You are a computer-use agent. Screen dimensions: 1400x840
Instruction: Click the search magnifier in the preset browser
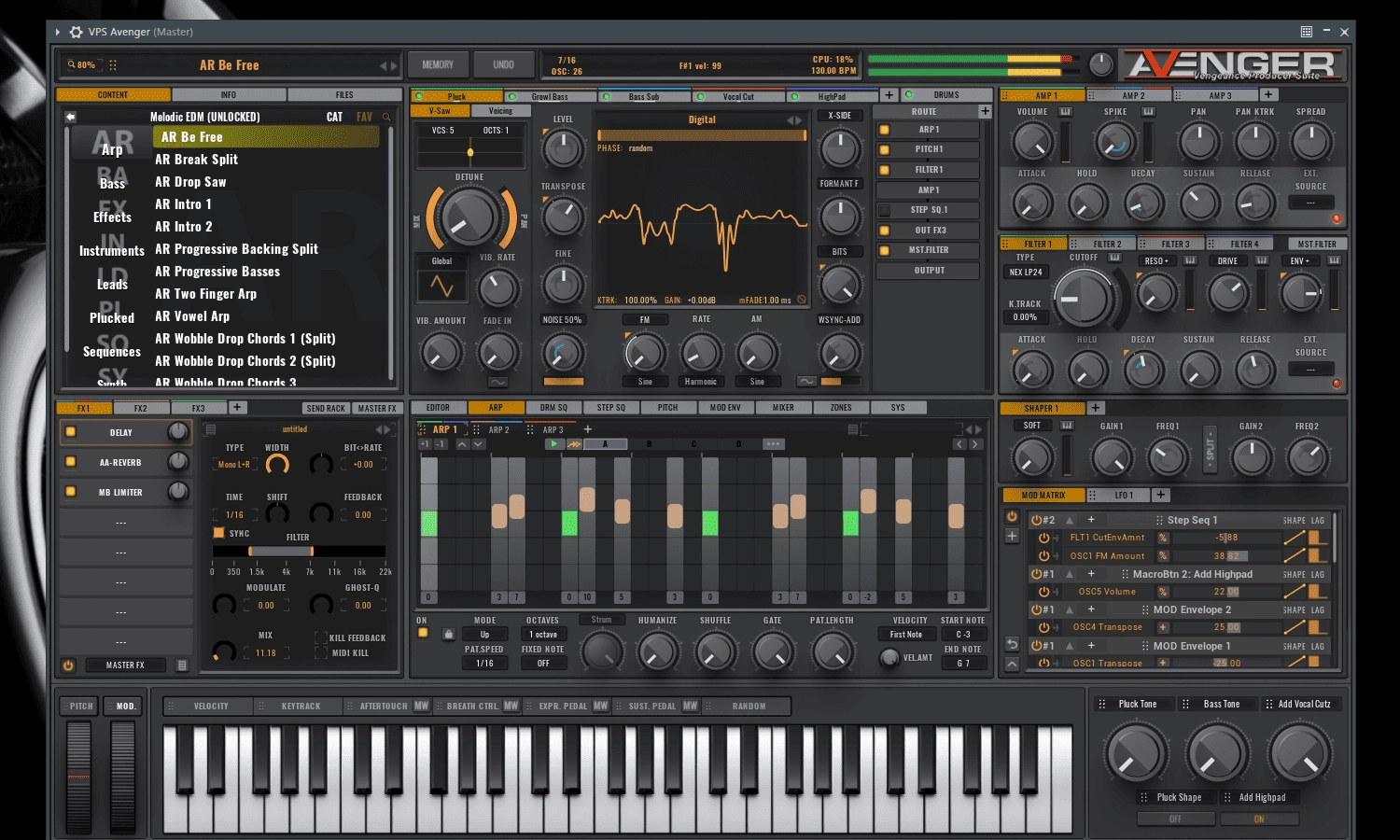[x=386, y=117]
